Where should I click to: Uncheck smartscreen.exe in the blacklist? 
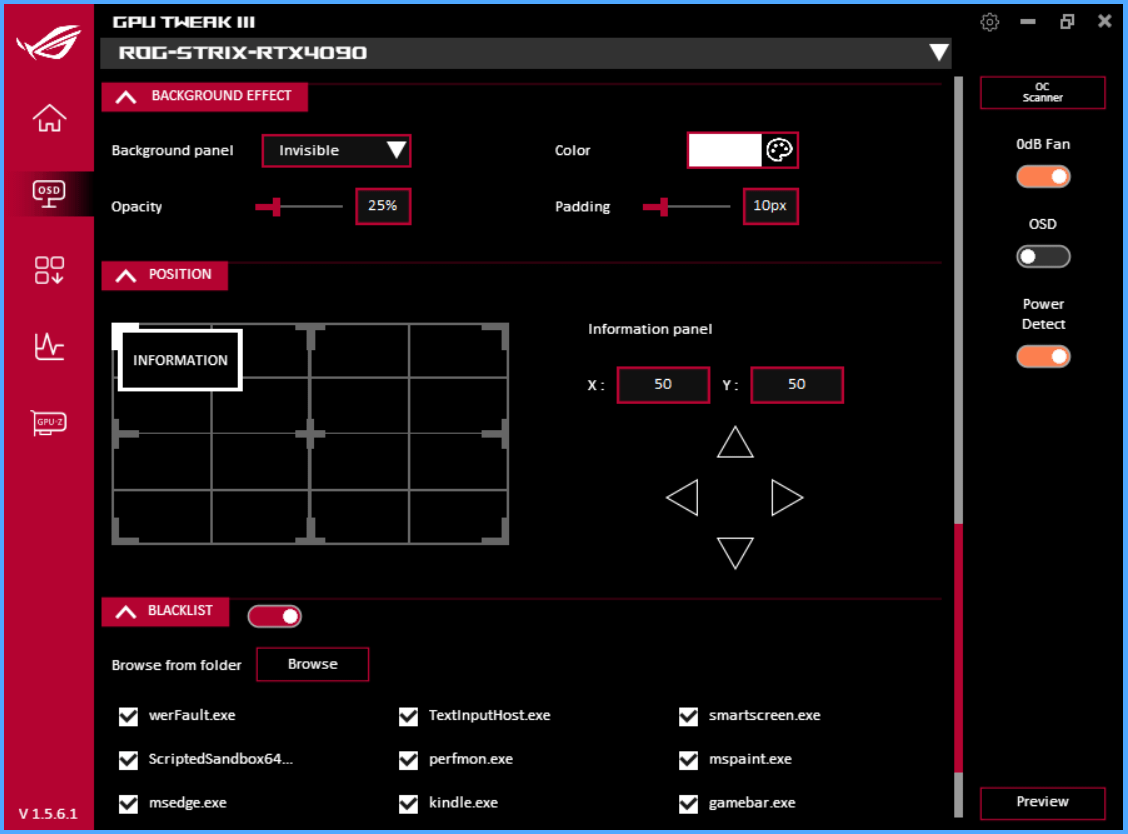688,716
